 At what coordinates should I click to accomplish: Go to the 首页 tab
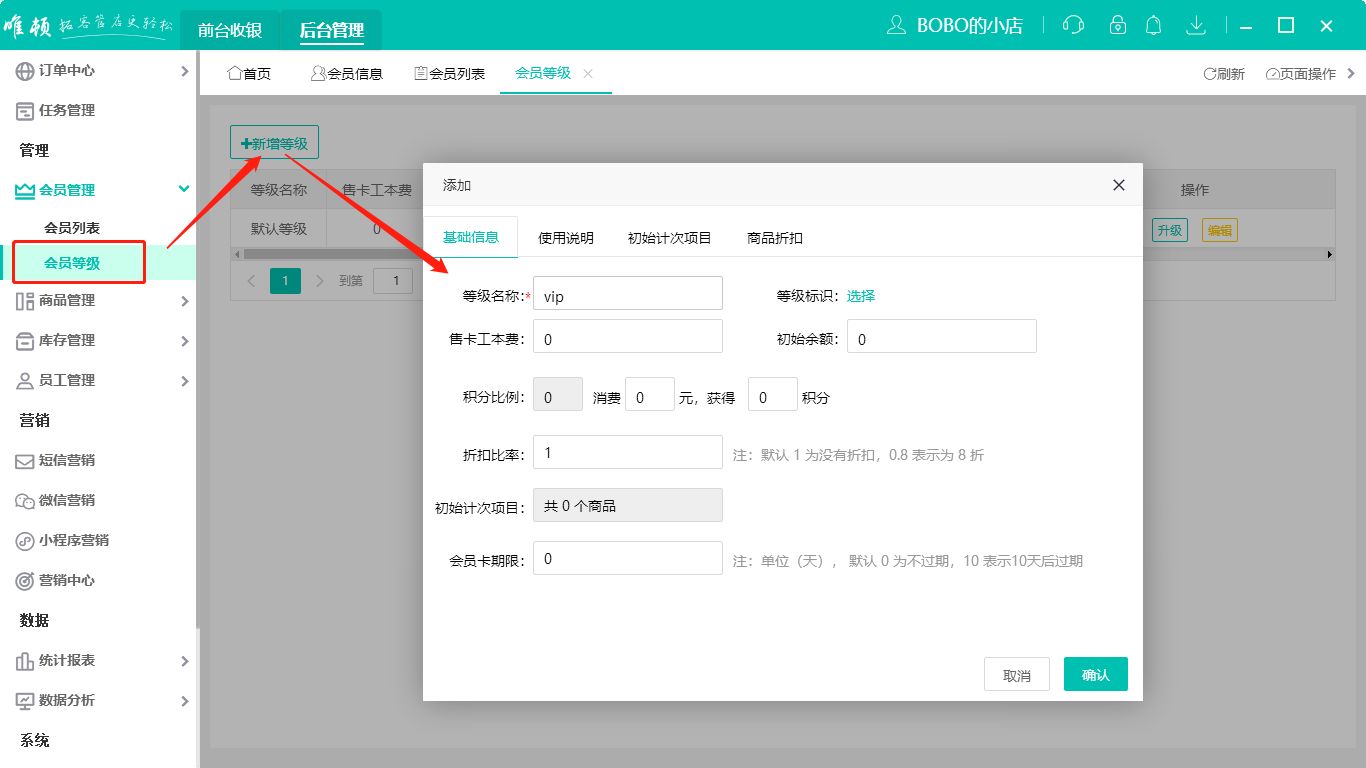[x=249, y=74]
